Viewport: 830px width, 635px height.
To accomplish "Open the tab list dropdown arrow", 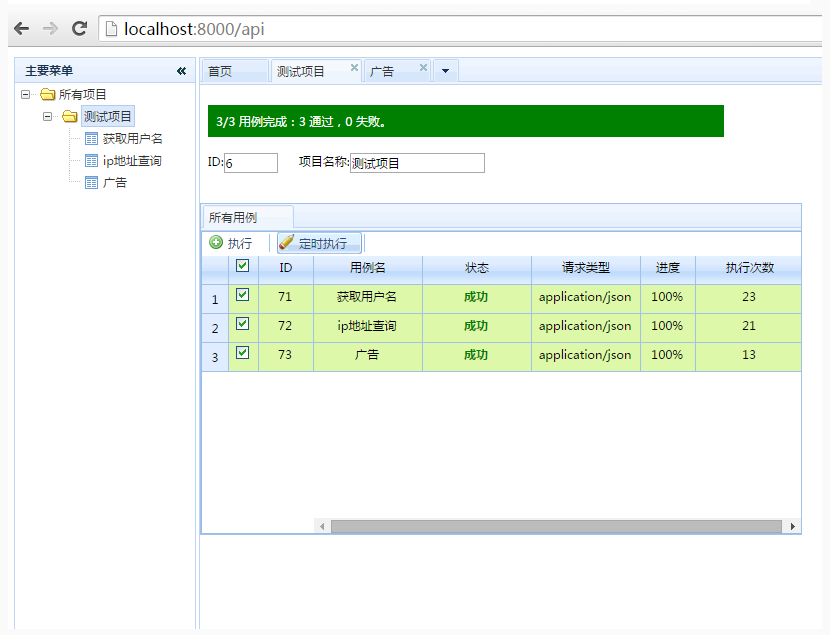I will pos(446,71).
